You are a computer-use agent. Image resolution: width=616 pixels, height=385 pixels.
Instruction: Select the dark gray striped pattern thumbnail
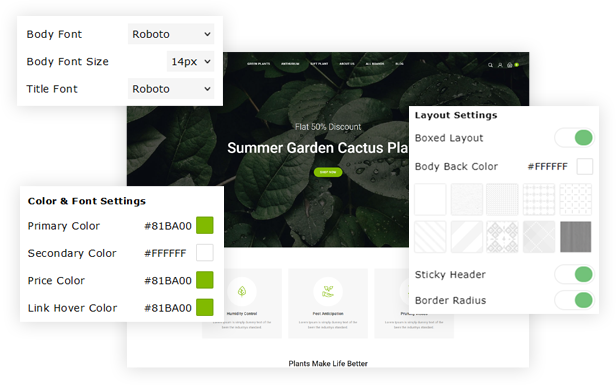576,237
